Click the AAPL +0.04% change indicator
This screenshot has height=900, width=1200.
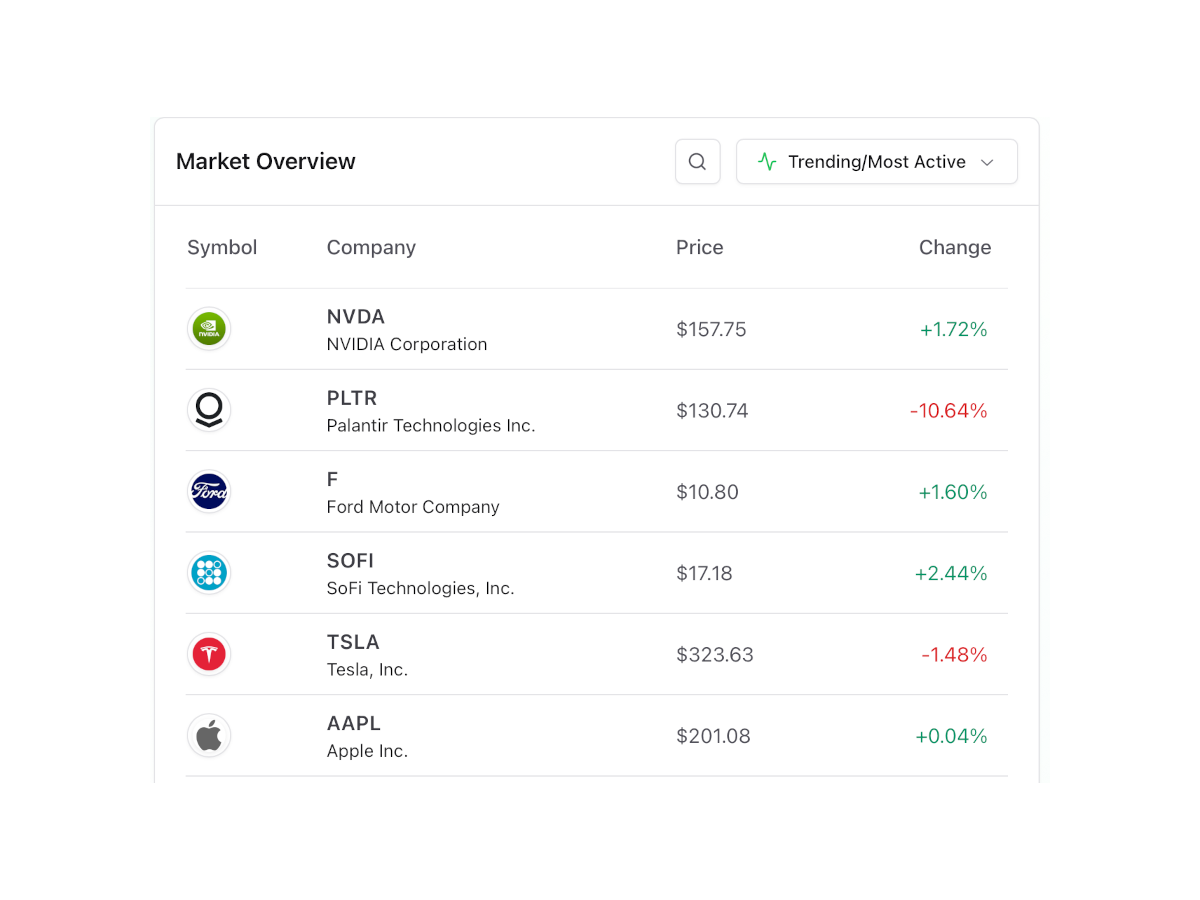[x=951, y=735]
